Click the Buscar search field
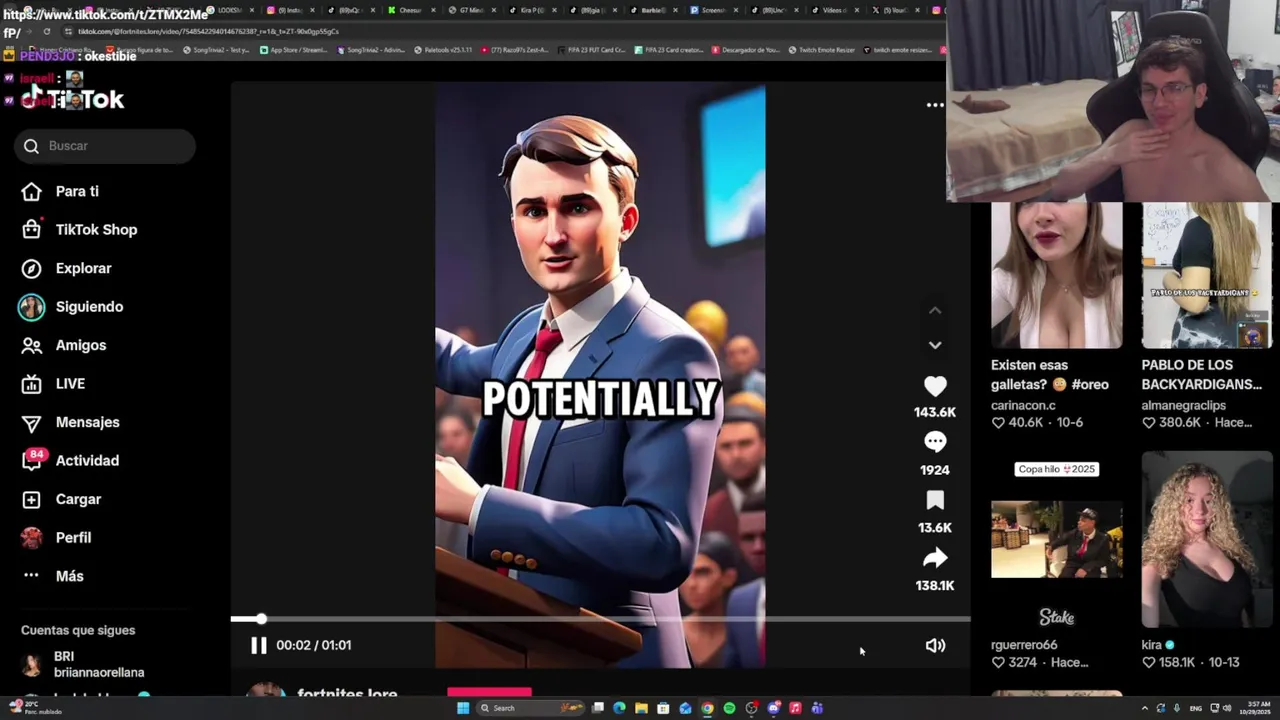This screenshot has width=1280, height=720. coord(105,146)
